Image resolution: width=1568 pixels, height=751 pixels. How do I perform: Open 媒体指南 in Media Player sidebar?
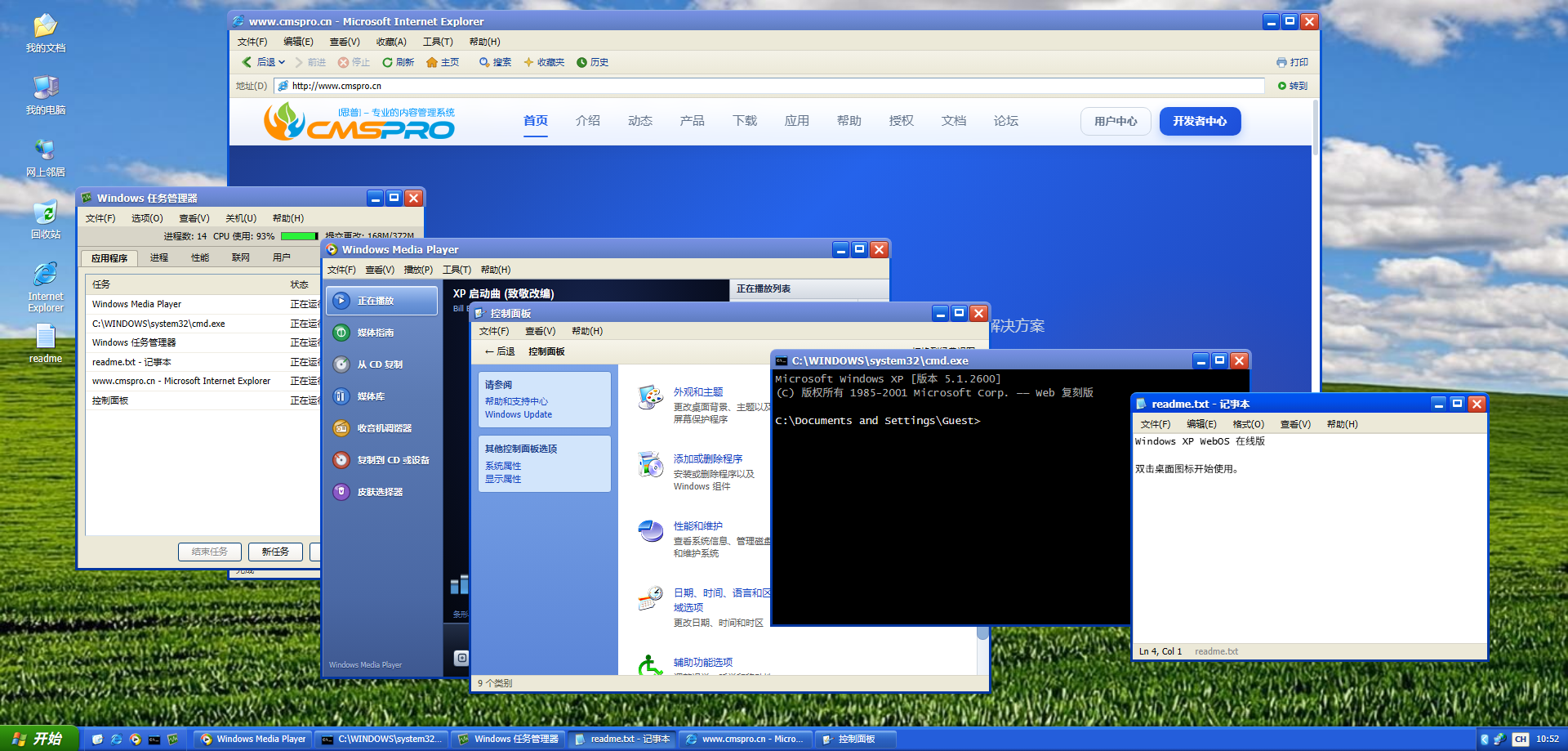point(382,333)
